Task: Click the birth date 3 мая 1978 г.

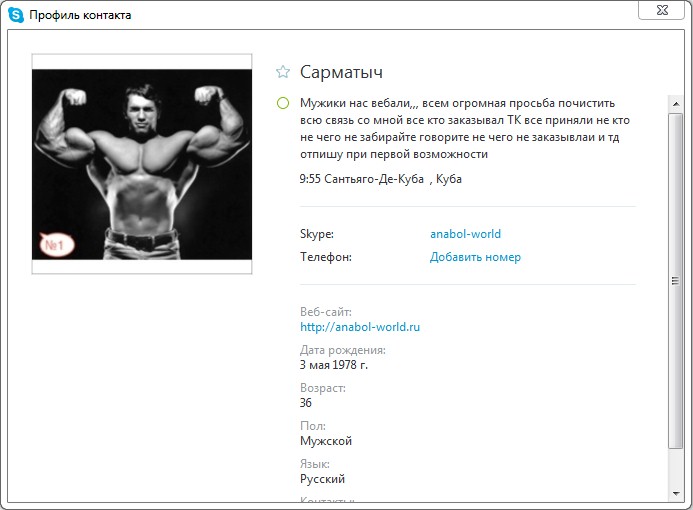Action: click(334, 365)
